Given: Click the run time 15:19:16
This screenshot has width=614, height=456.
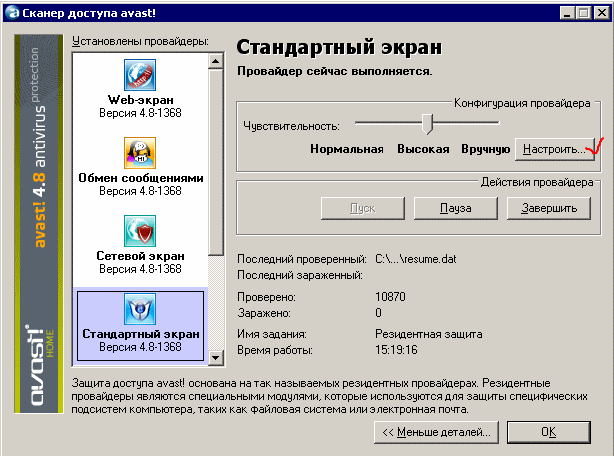Looking at the screenshot, I should [x=396, y=350].
